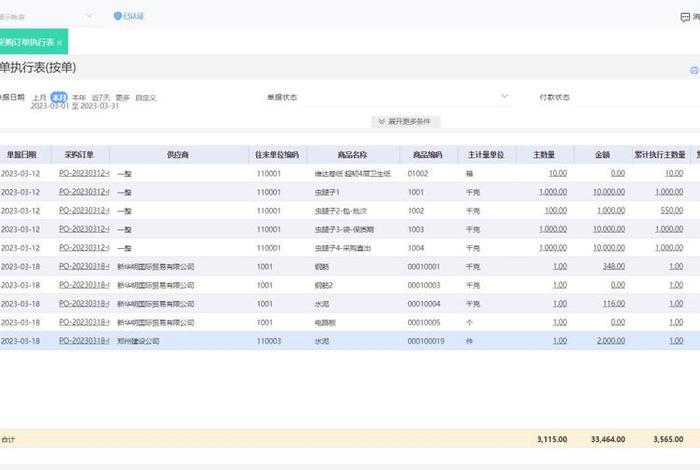Click the 合计 totals row label
This screenshot has height=470, width=700.
[8, 440]
